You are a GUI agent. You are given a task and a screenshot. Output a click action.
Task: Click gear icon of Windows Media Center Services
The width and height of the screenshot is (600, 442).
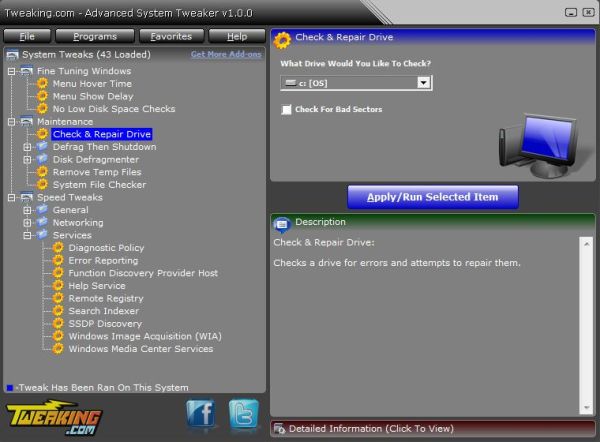click(x=58, y=349)
